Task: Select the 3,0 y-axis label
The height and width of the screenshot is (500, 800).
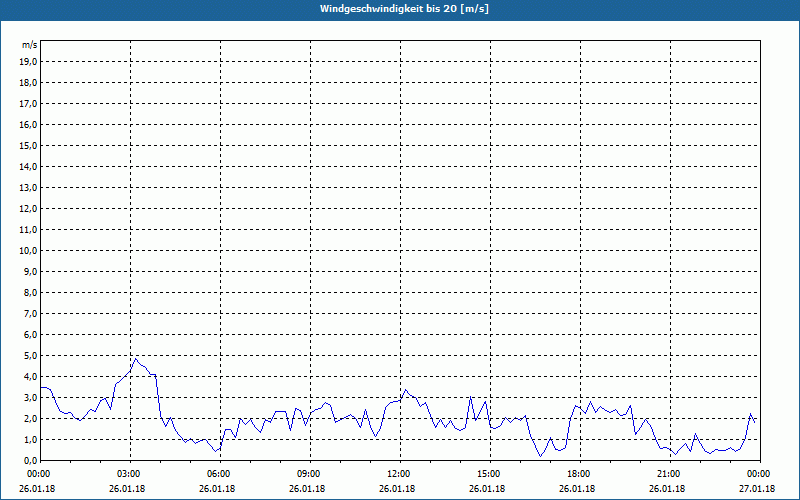Action: click(x=31, y=397)
